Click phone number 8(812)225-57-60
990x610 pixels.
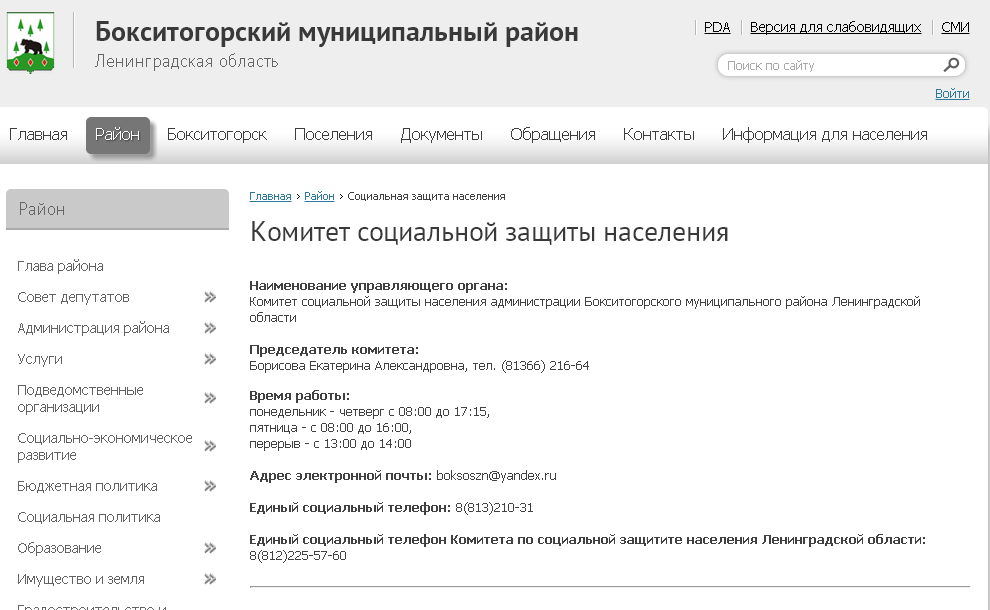click(x=298, y=556)
